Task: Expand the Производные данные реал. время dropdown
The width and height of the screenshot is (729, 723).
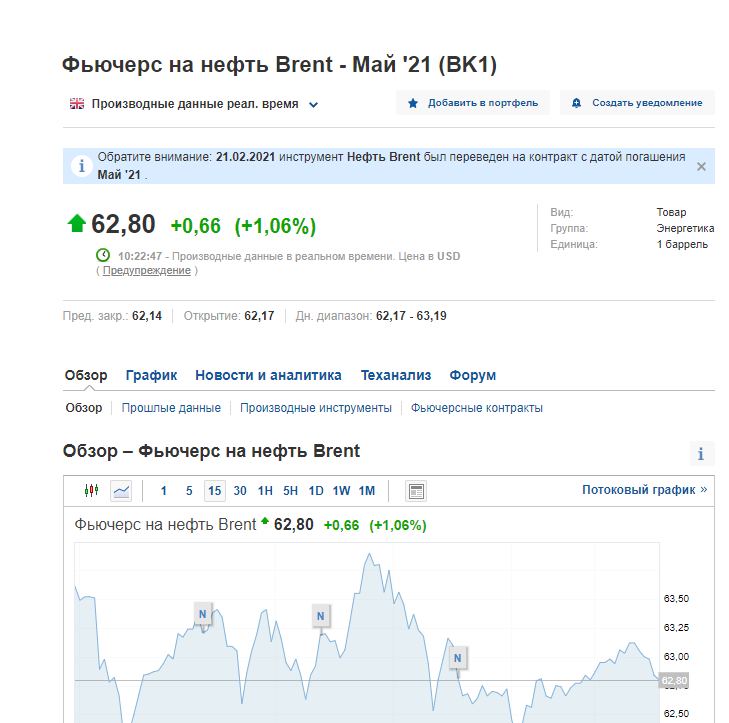Action: click(313, 105)
